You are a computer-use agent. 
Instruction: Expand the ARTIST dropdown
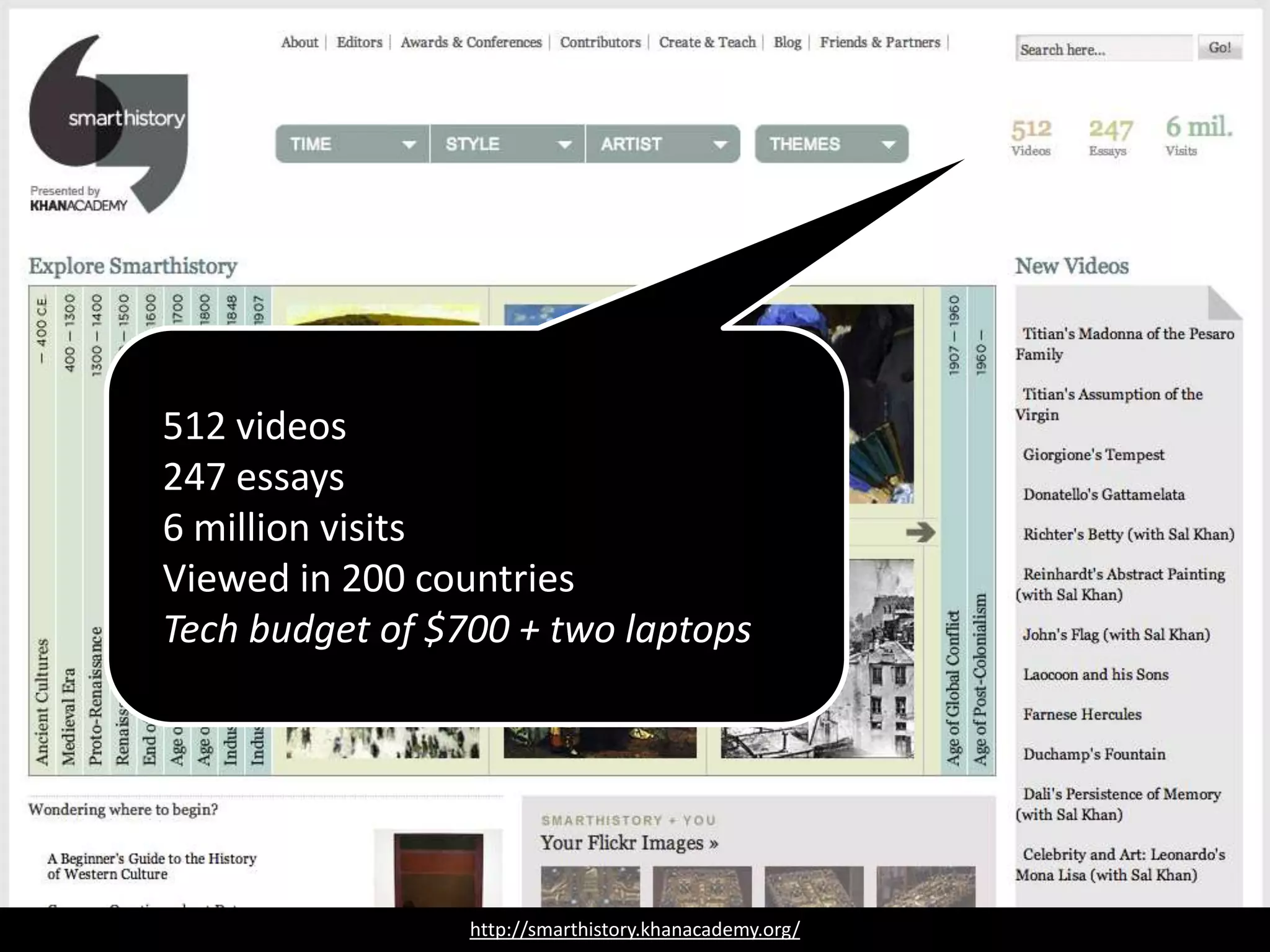pos(663,144)
